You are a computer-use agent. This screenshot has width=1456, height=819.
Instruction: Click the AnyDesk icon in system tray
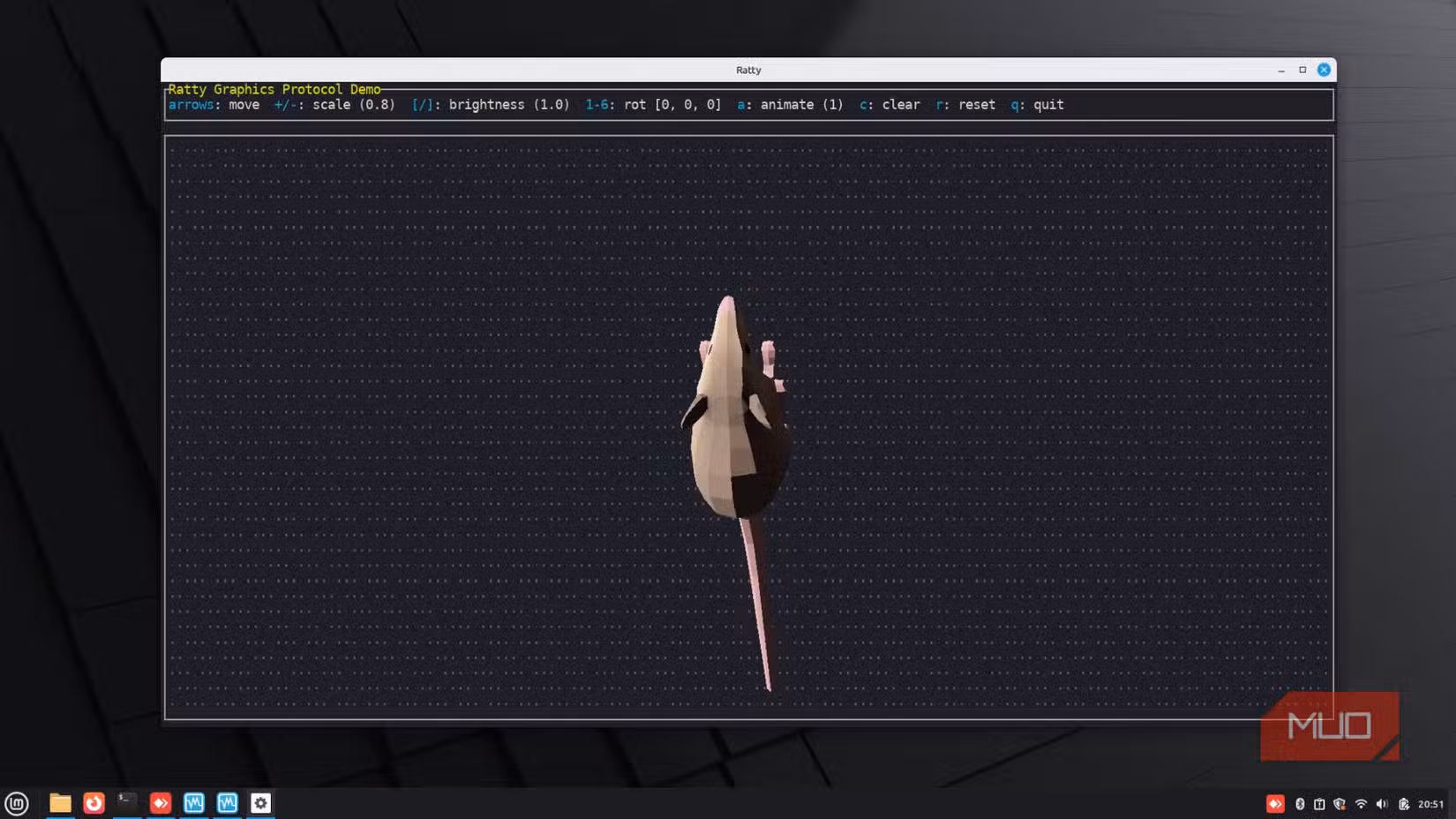(x=1275, y=804)
